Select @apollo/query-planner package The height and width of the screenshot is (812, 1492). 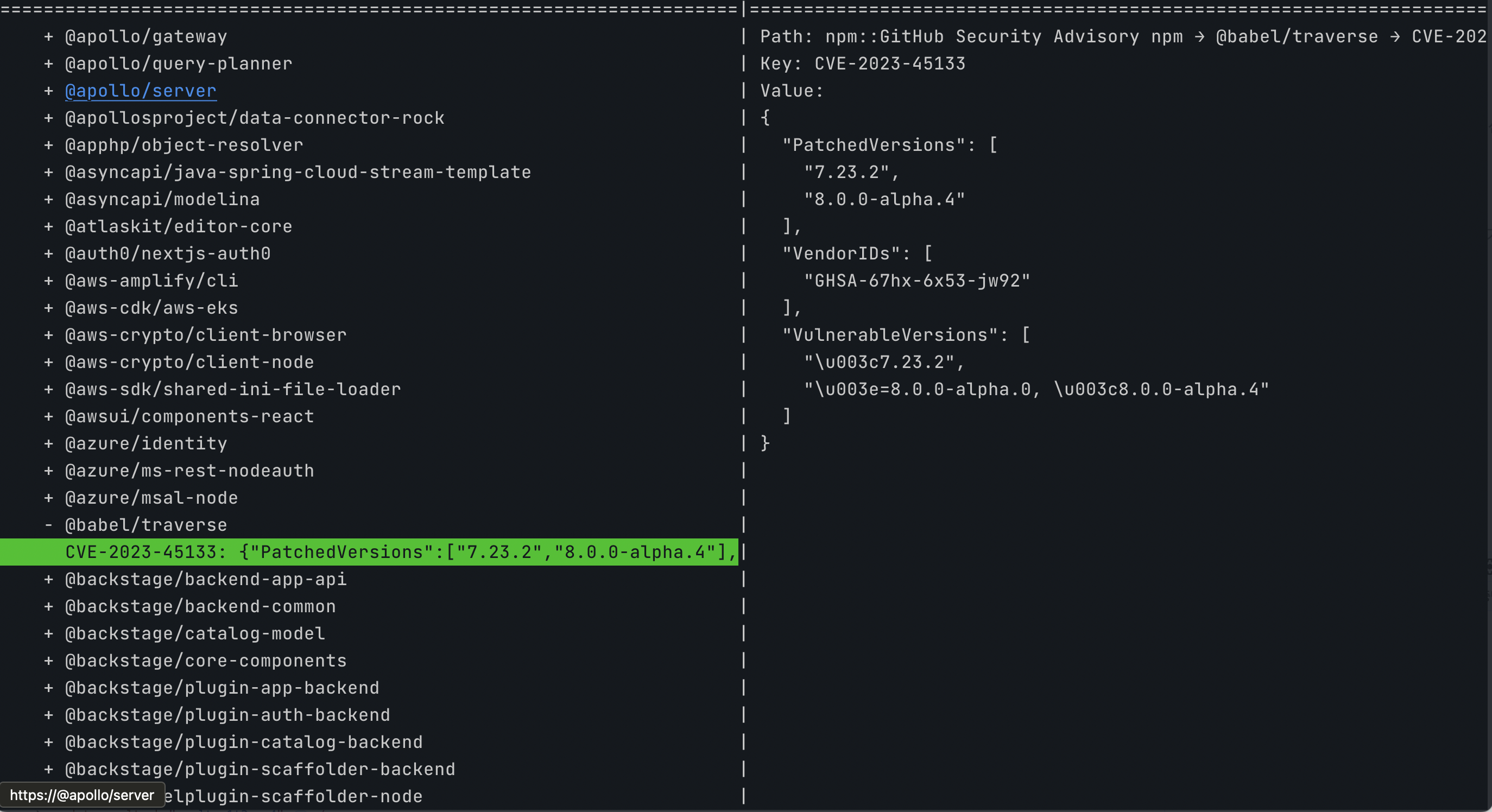(179, 64)
